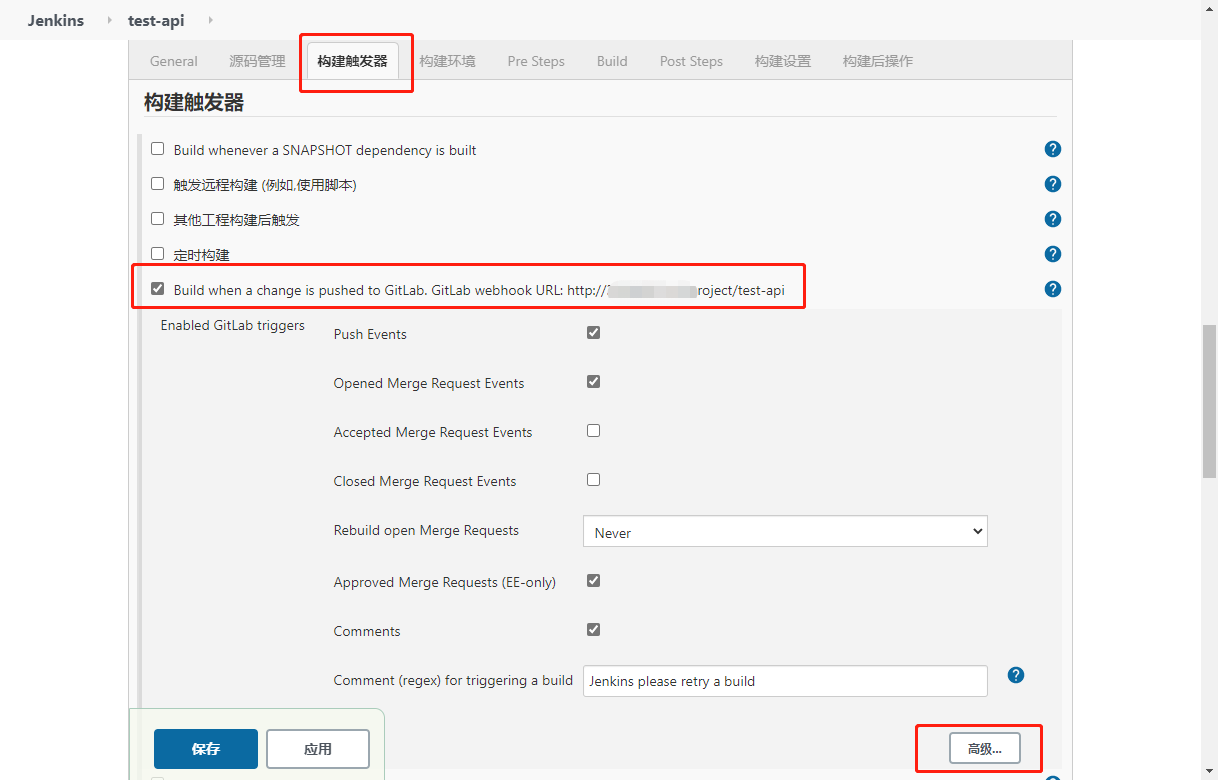Viewport: 1218px width, 780px height.
Task: Open the Post Steps tab
Action: pyautogui.click(x=691, y=61)
